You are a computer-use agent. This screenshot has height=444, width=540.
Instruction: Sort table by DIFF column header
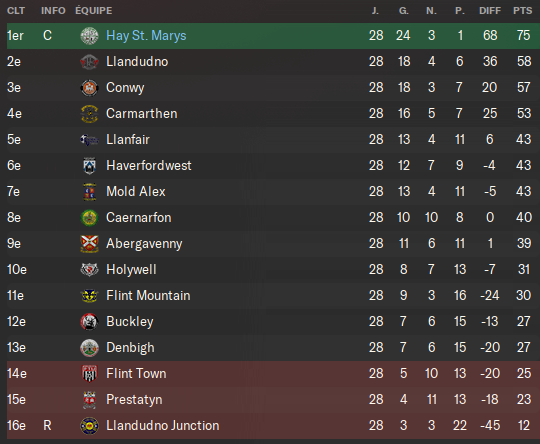click(x=490, y=11)
